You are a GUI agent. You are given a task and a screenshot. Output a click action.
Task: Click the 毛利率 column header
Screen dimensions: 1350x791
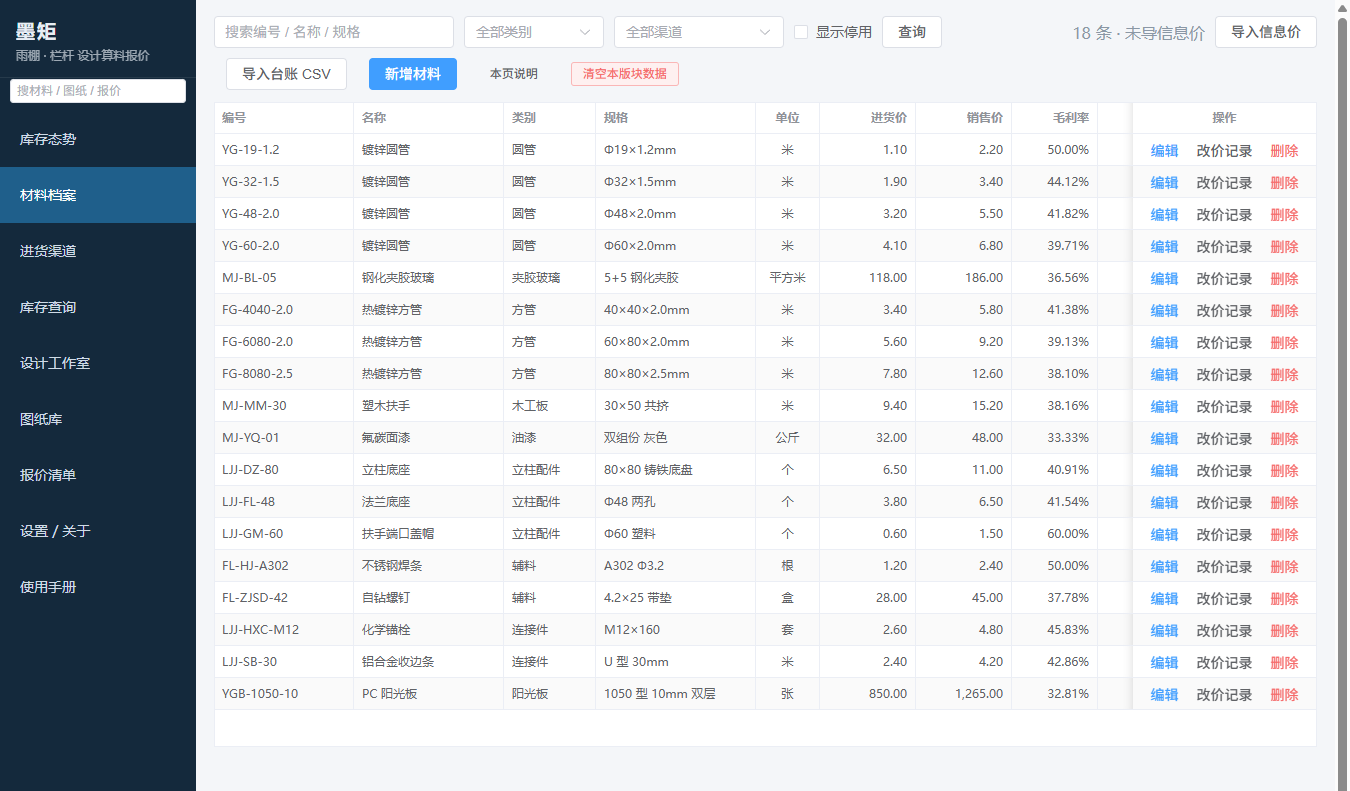[x=1055, y=118]
